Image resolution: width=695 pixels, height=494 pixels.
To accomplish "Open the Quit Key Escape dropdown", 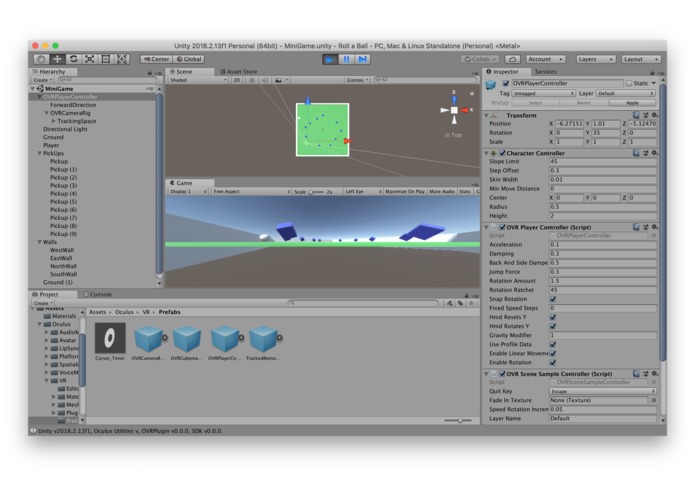I will pos(603,391).
